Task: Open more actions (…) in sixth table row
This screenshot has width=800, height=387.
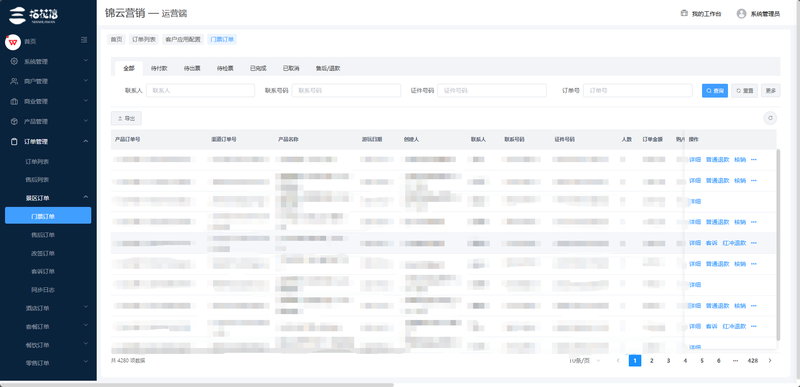Action: point(754,264)
